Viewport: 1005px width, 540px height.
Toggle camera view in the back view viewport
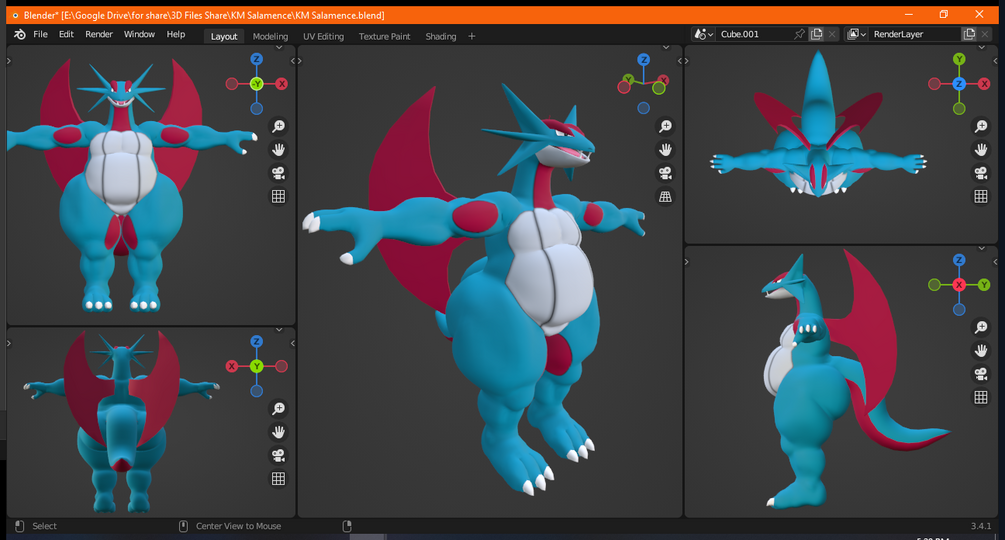[278, 455]
